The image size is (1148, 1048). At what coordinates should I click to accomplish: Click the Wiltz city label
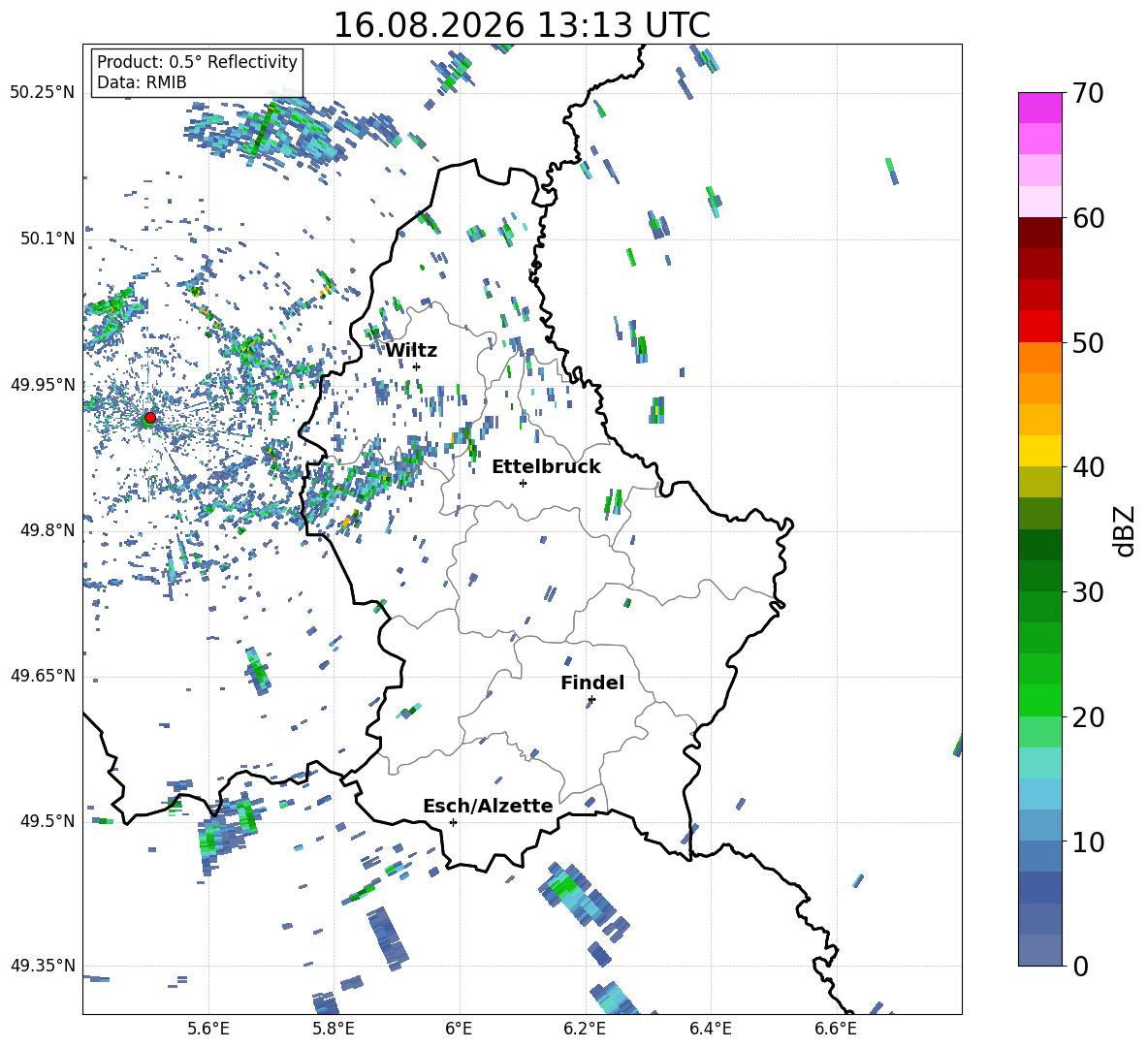(x=411, y=351)
